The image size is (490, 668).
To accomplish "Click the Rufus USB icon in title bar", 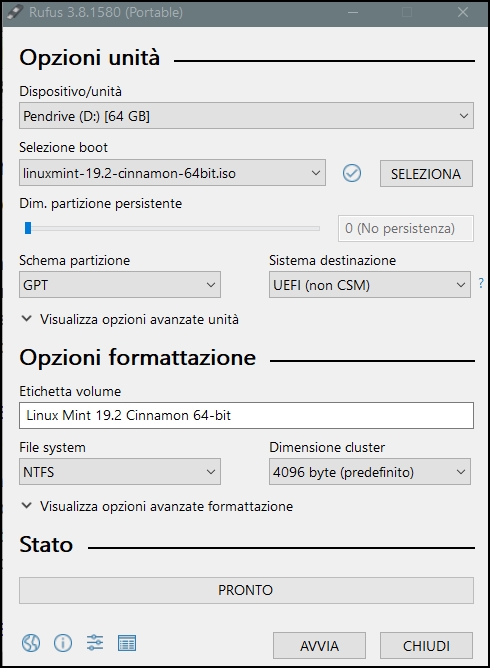I will coord(14,12).
